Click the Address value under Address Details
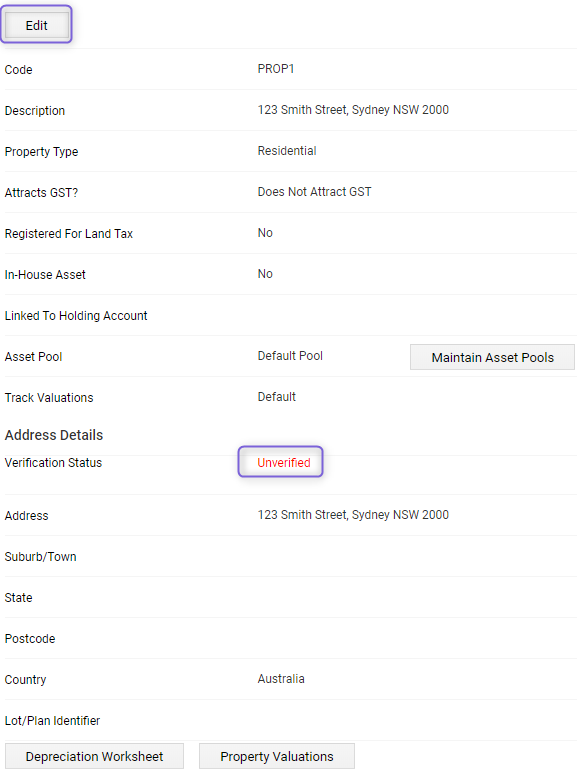Screen dimensions: 577x775 point(353,515)
